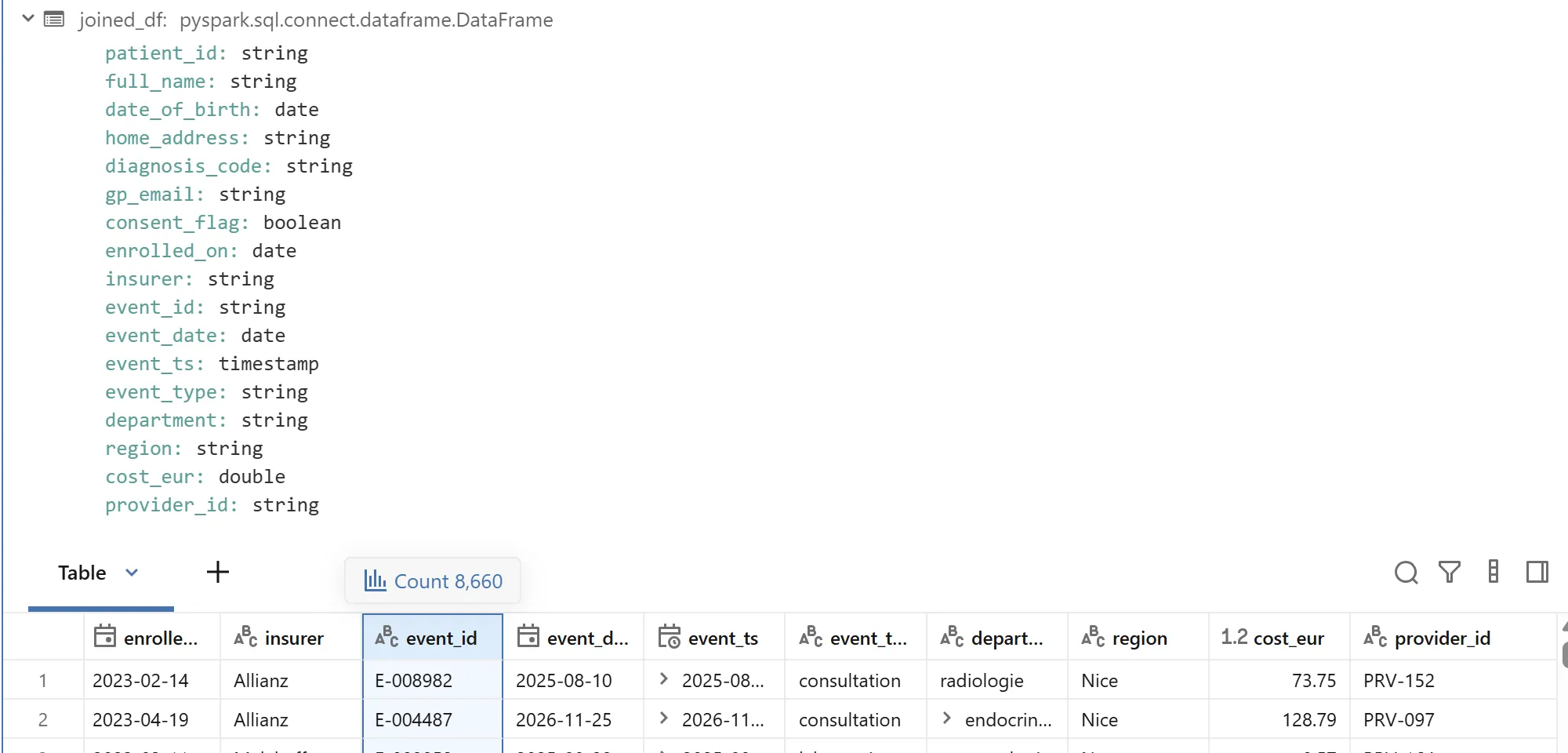This screenshot has width=1568, height=753.
Task: Click the department column string icon
Action: tap(952, 636)
